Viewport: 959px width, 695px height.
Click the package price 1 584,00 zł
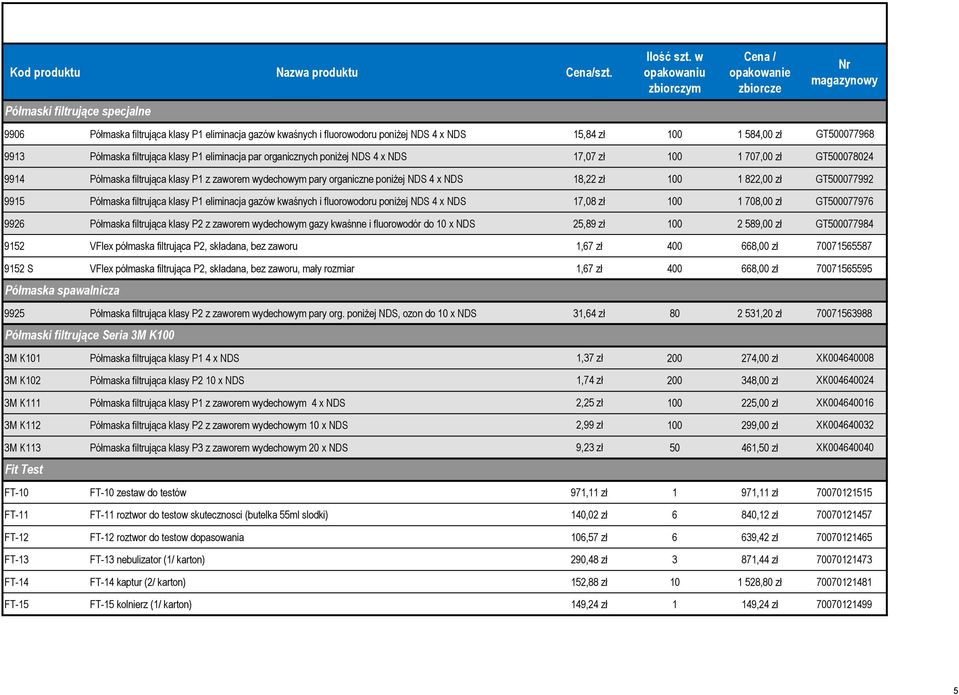coord(760,134)
